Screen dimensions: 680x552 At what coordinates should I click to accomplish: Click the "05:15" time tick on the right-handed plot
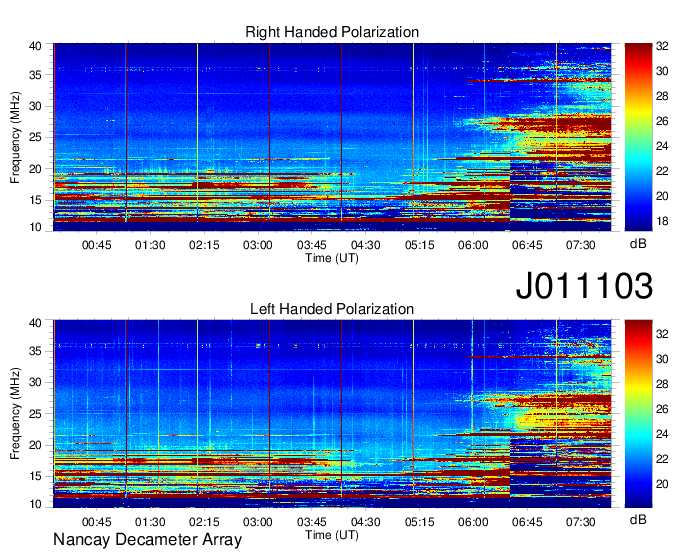(419, 245)
